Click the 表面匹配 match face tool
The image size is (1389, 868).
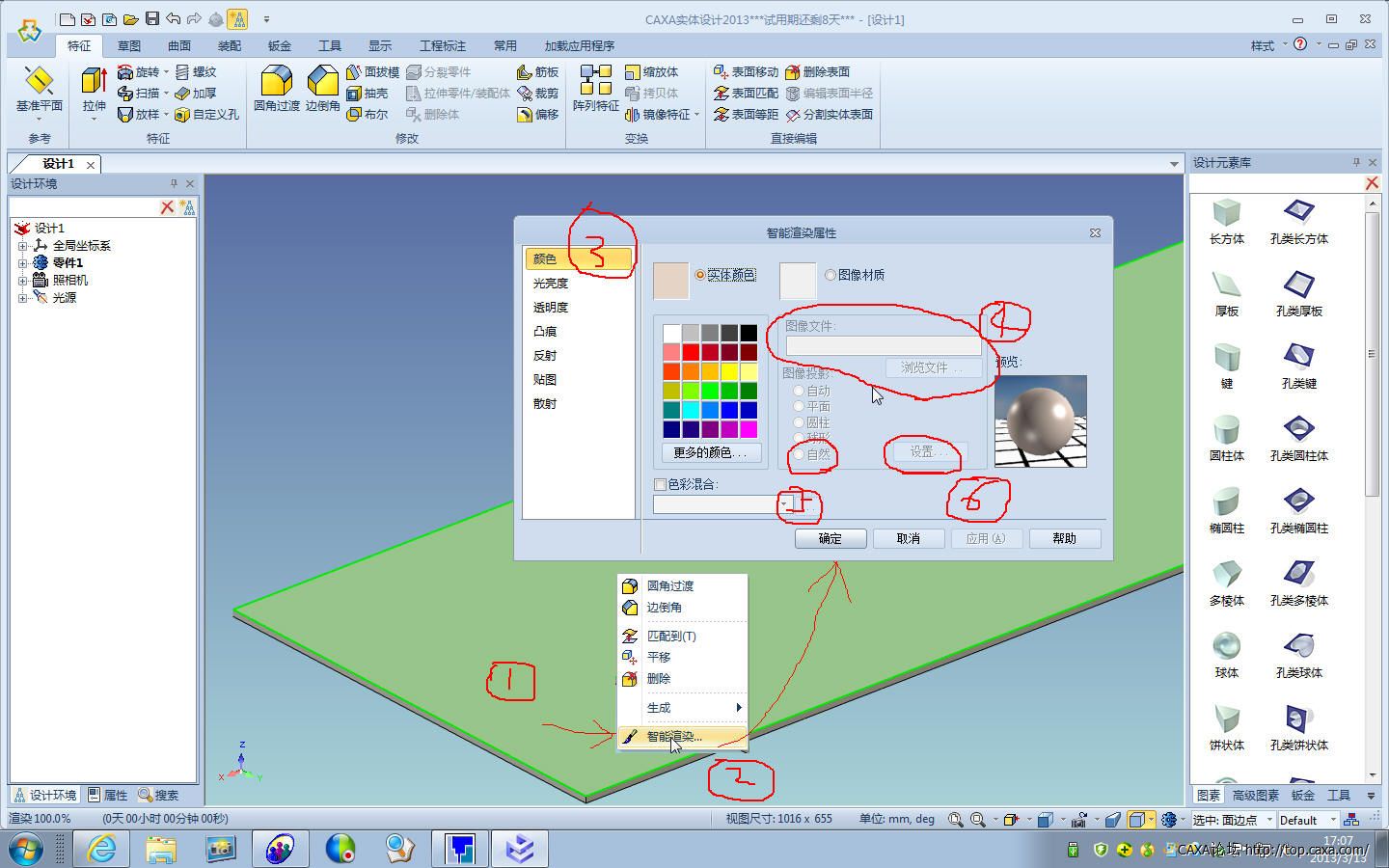pos(746,94)
